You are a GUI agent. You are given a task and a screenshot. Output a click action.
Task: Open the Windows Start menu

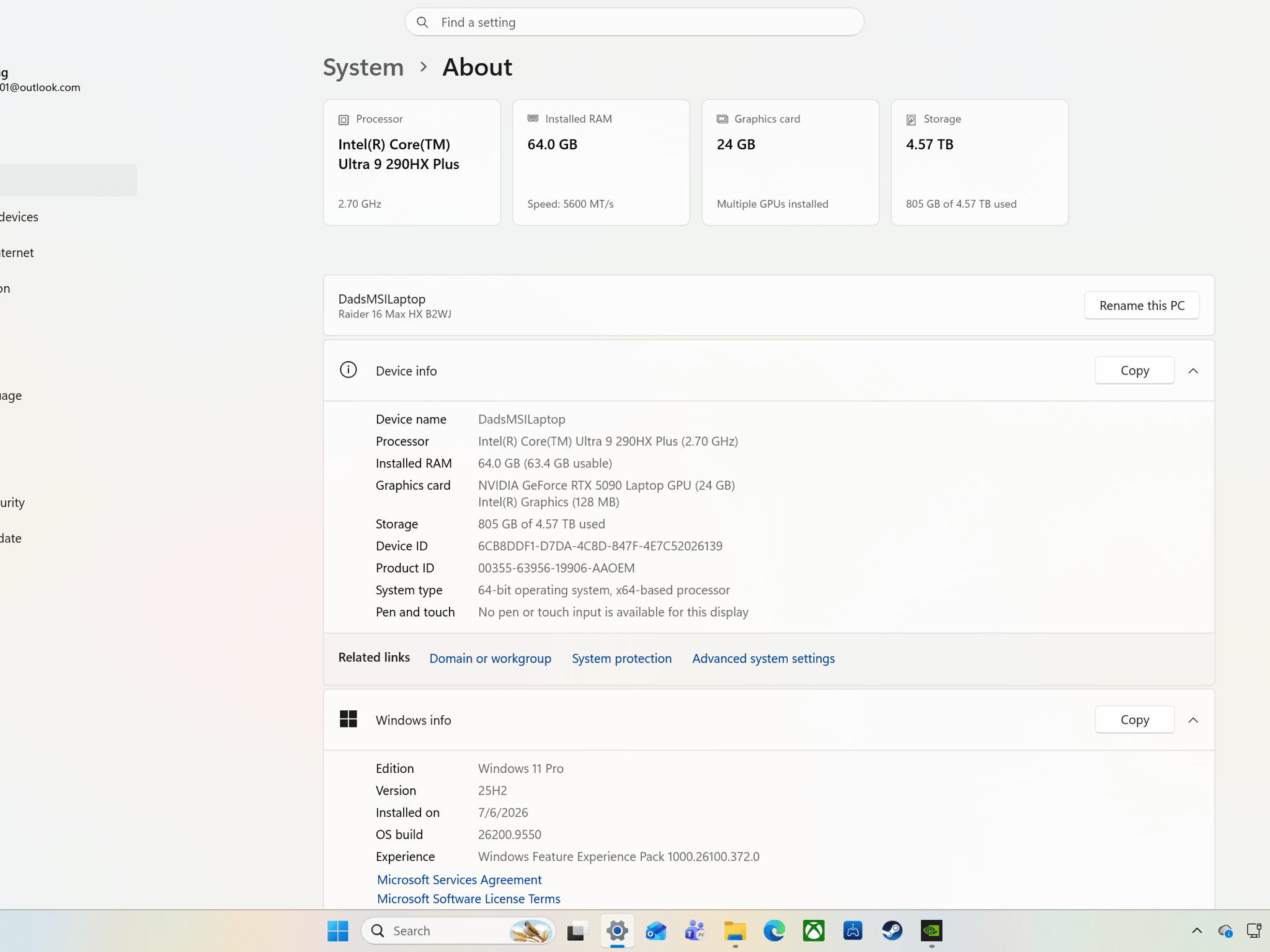click(x=337, y=930)
